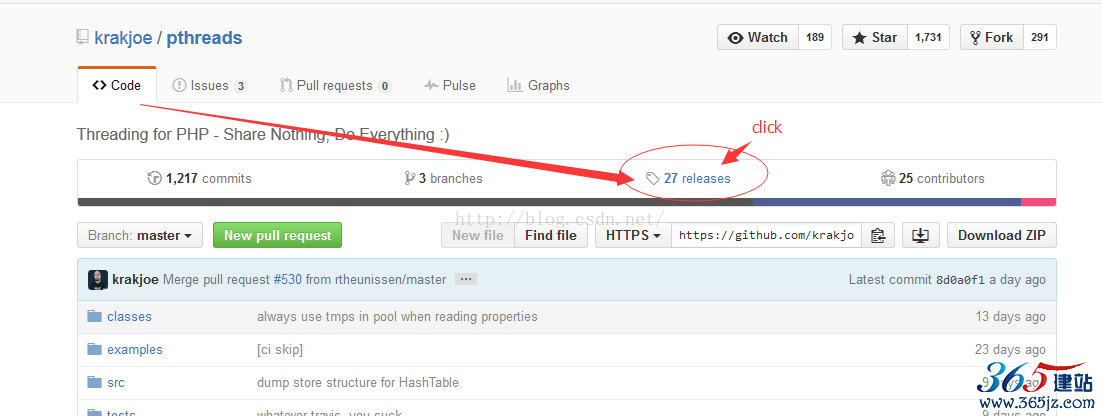Fork the pthreads repository
1102x416 pixels.
(x=992, y=37)
